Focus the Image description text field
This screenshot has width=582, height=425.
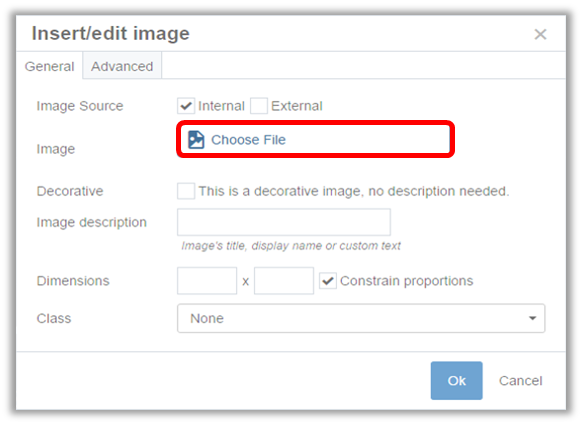[284, 222]
